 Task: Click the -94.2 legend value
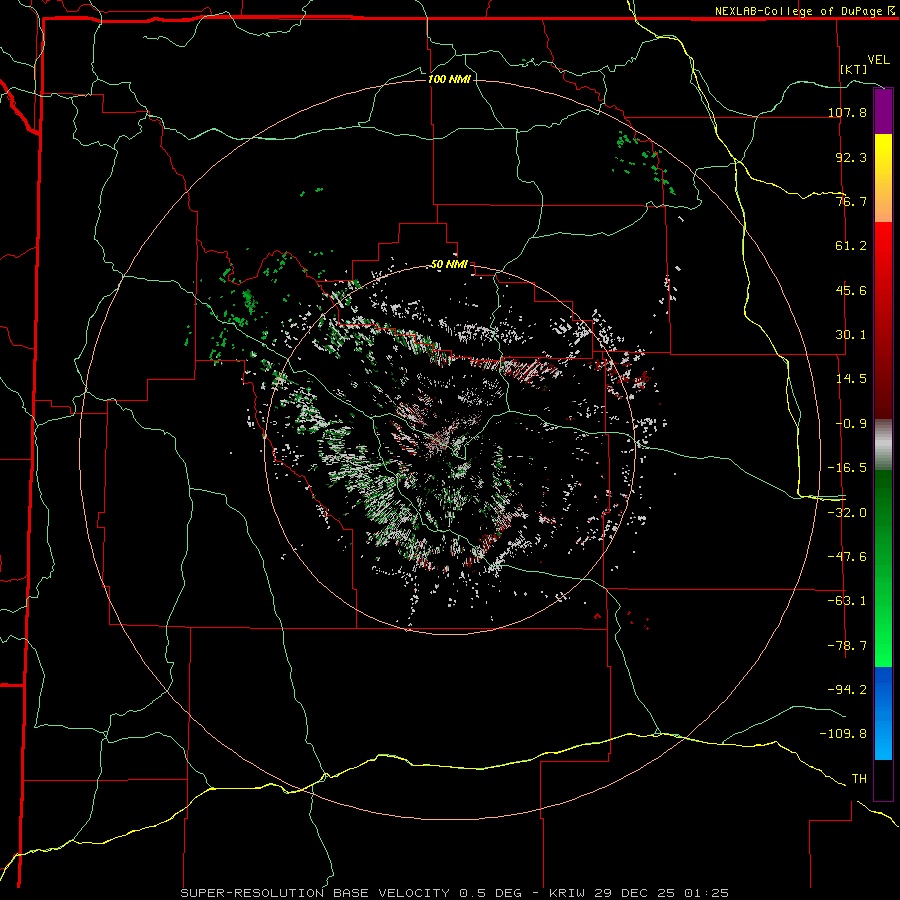[847, 690]
